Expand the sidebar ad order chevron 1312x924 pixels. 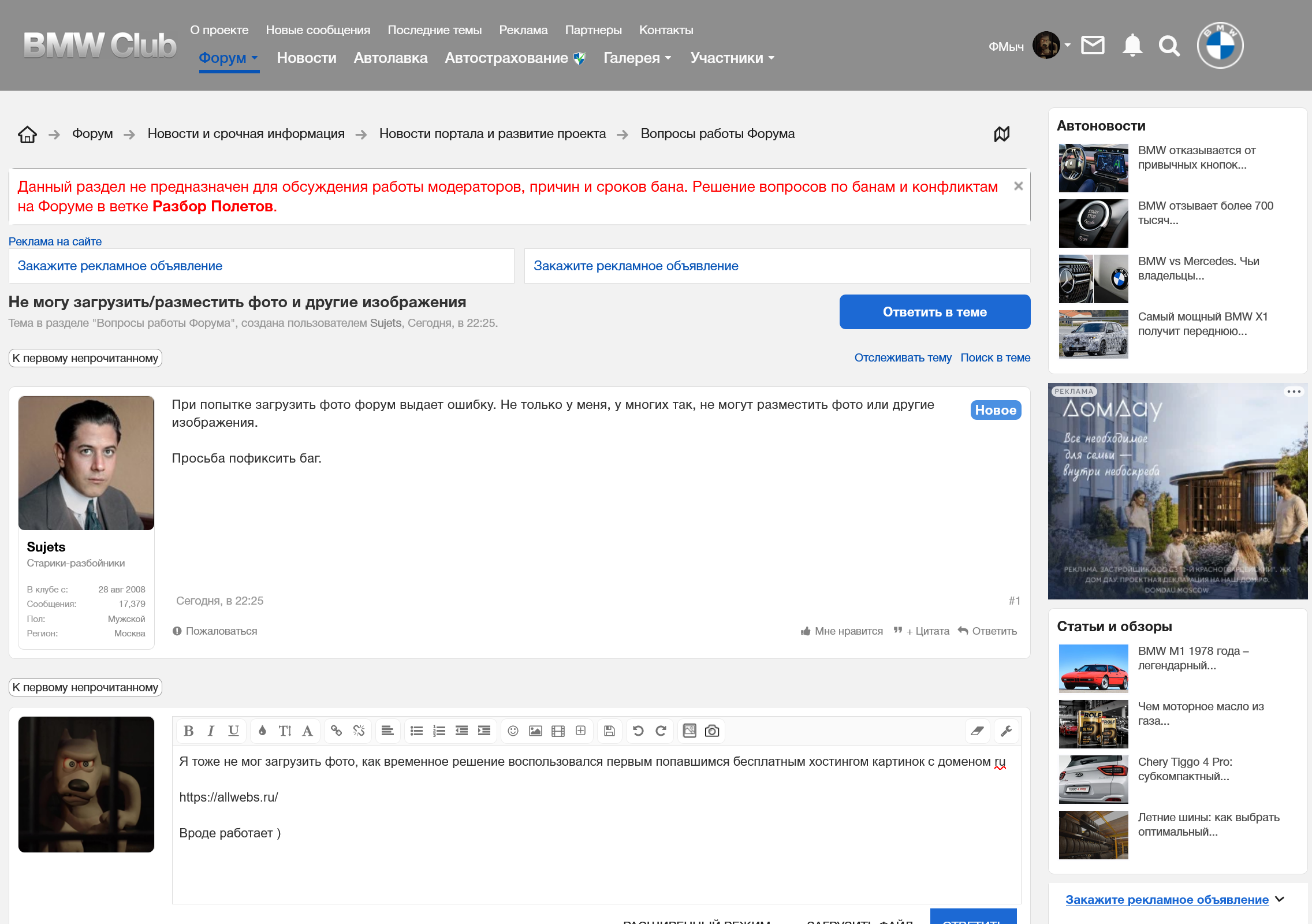pos(1280,899)
